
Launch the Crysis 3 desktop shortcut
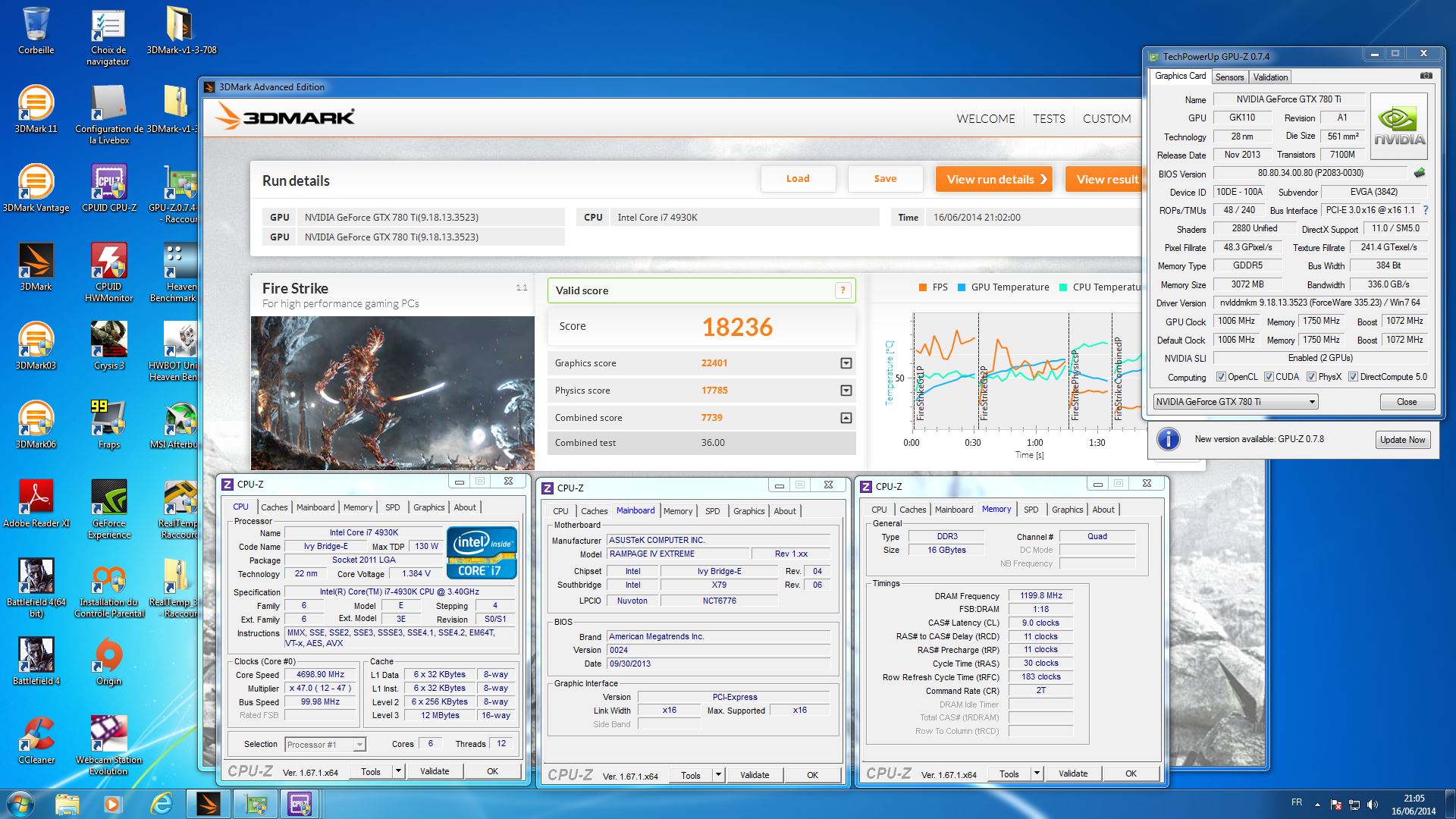tap(108, 346)
